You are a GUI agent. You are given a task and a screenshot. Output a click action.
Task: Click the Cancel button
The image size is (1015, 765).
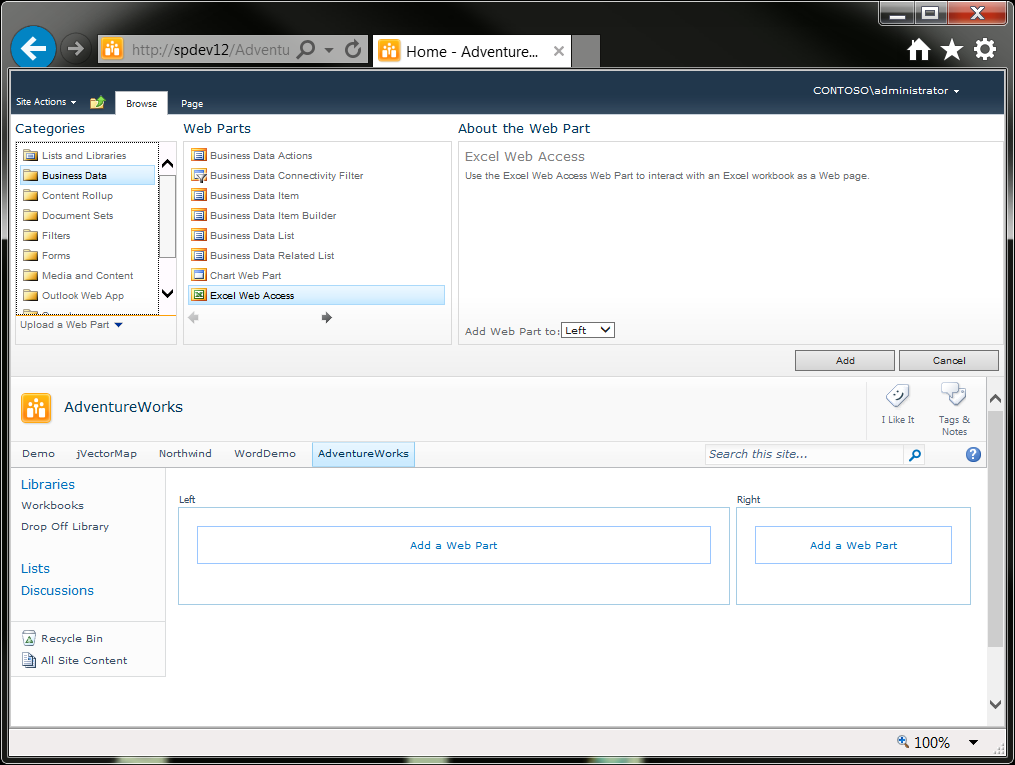click(948, 360)
